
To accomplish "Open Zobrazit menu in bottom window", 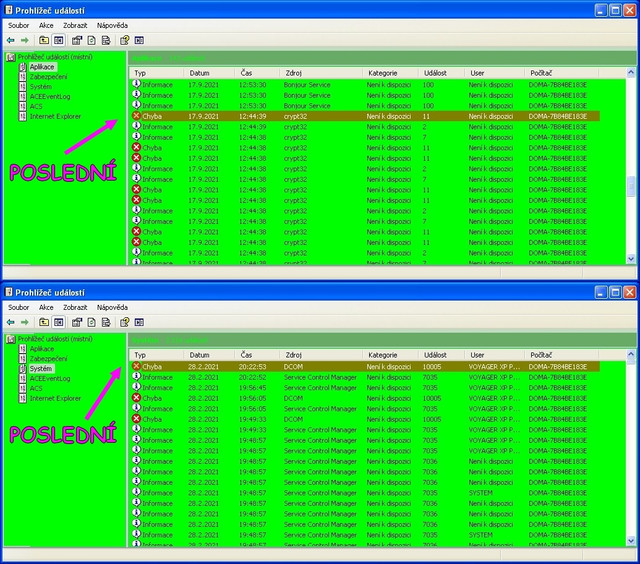I will point(75,307).
